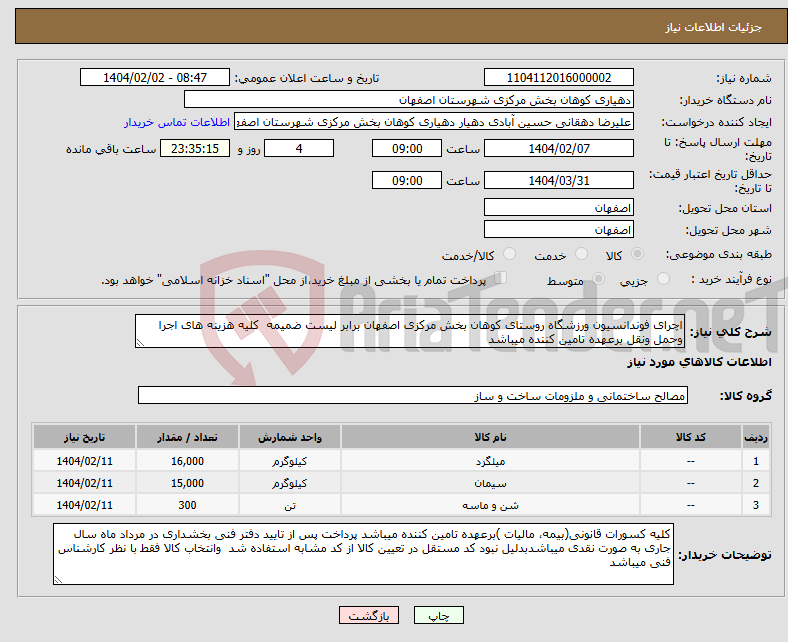The height and width of the screenshot is (642, 788).
Task: Click the buyer organization name field
Action: (409, 100)
